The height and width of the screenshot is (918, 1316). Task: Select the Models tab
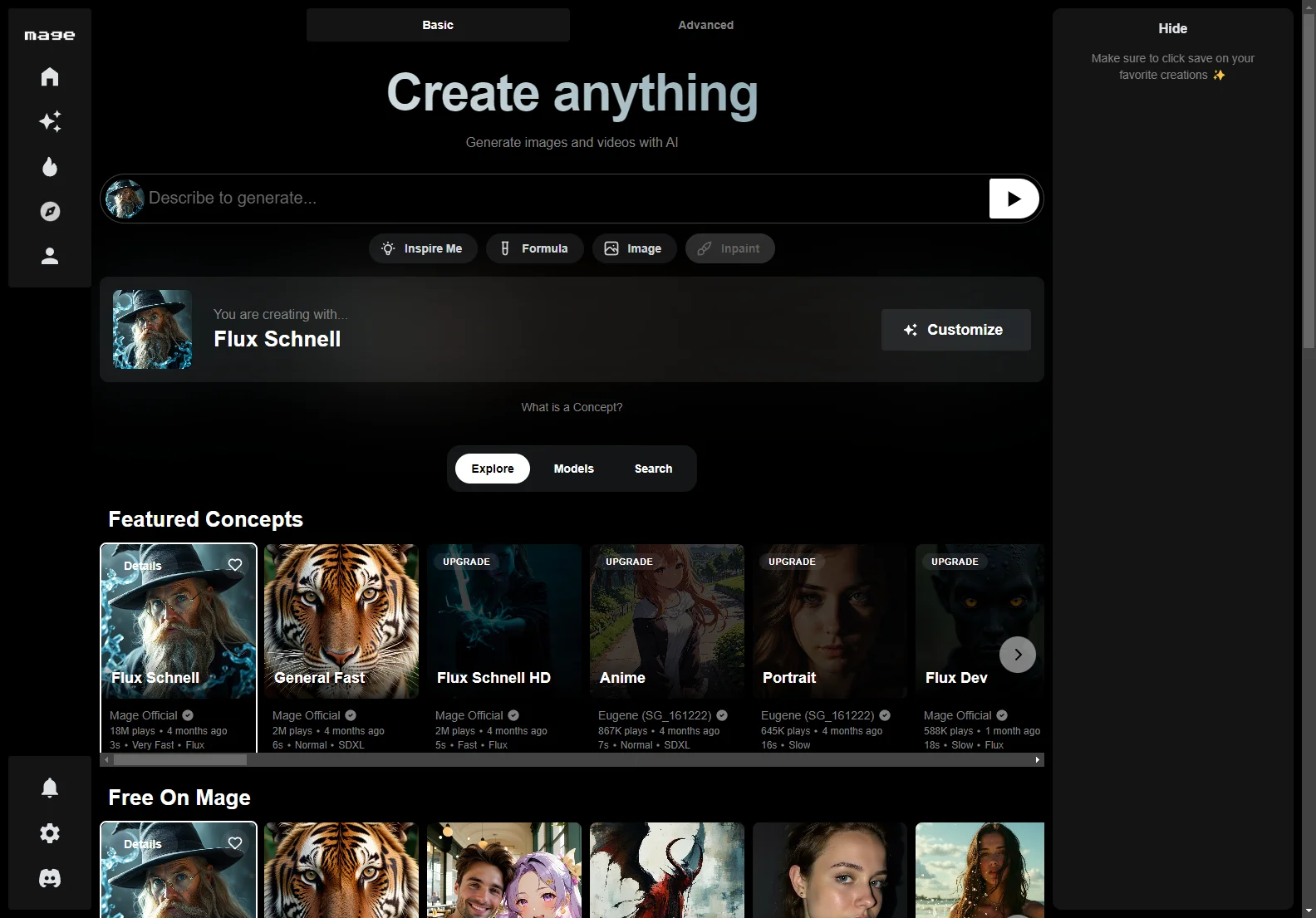(x=574, y=469)
